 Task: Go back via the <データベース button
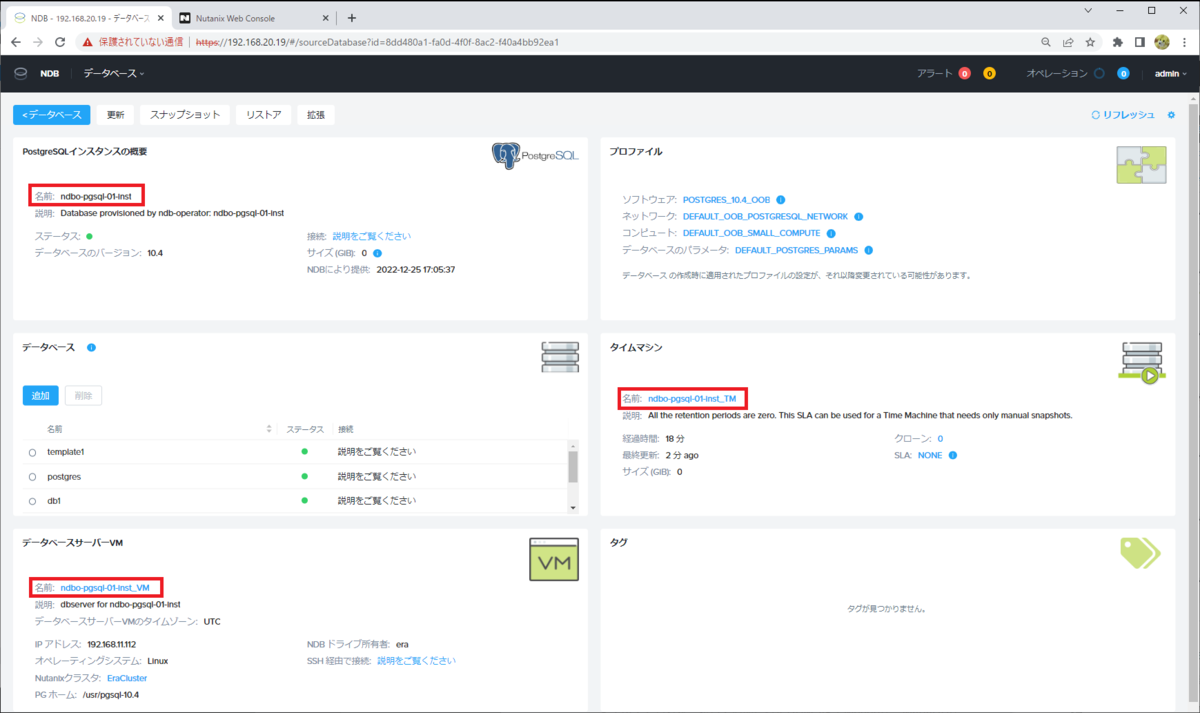coord(52,115)
